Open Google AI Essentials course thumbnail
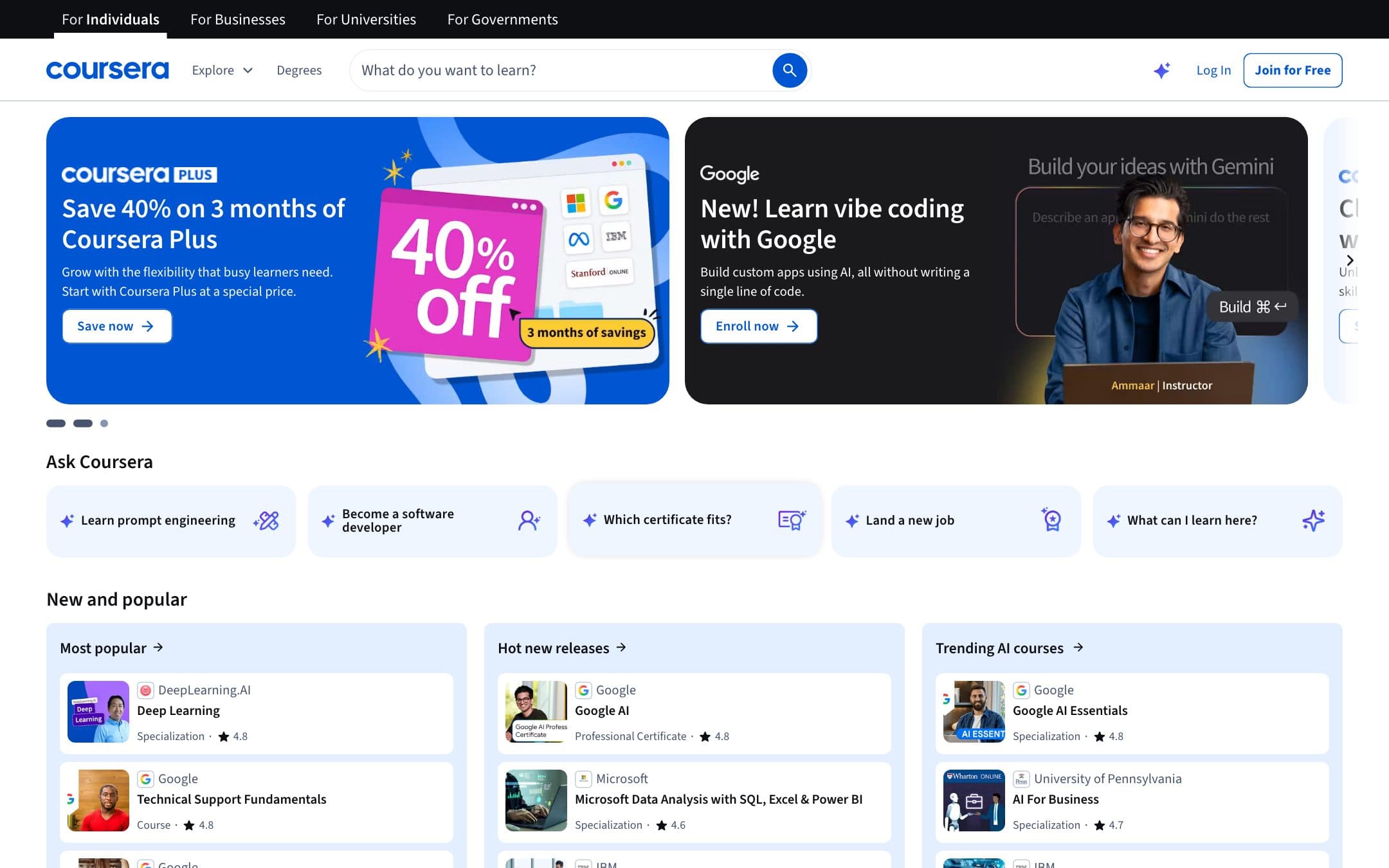 974,712
